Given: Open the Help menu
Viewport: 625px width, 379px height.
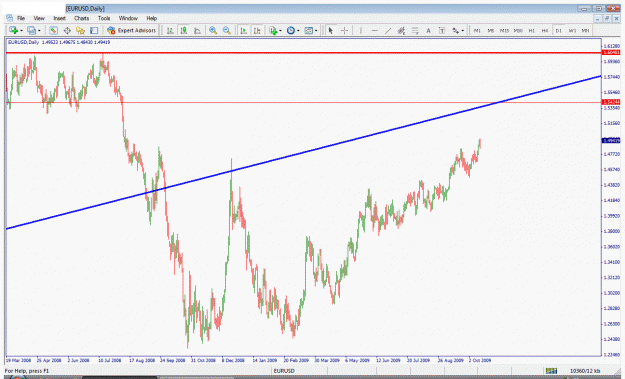Looking at the screenshot, I should click(x=151, y=18).
